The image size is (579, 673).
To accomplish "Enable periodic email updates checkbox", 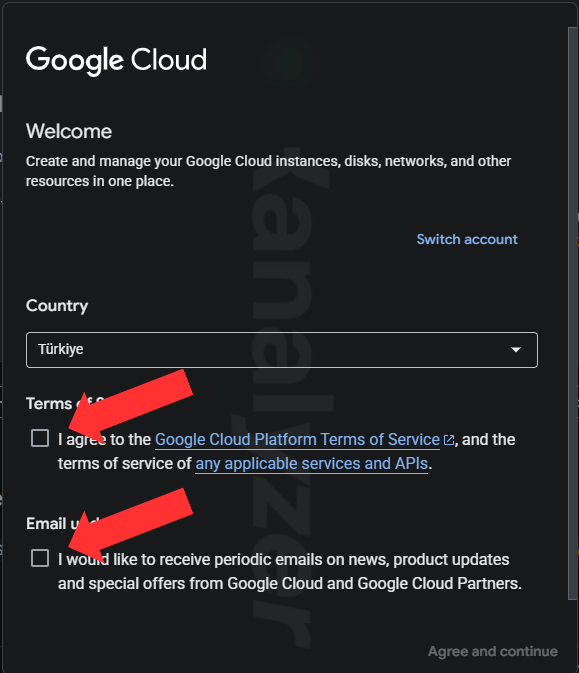I will [x=40, y=558].
